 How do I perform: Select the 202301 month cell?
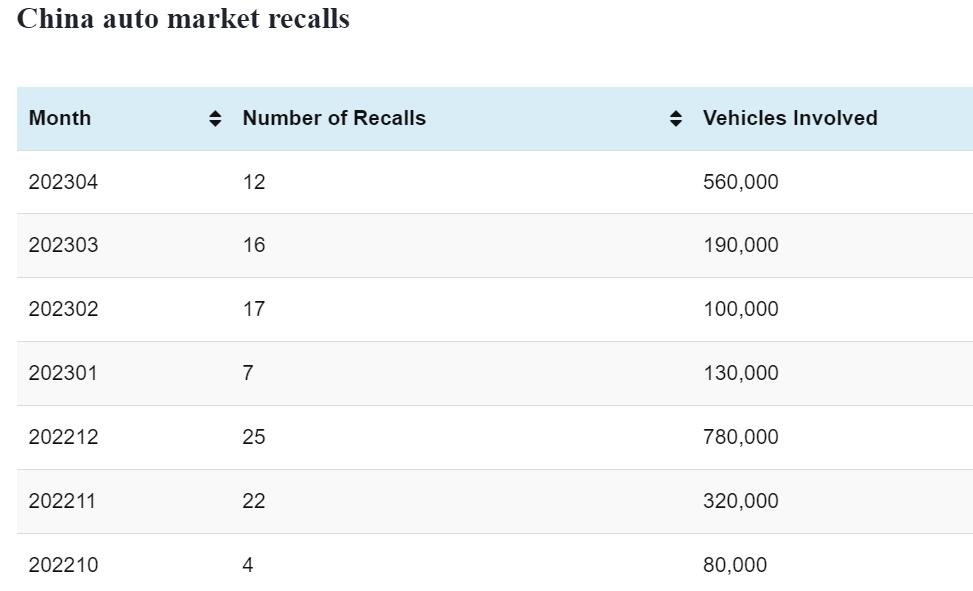tap(64, 374)
